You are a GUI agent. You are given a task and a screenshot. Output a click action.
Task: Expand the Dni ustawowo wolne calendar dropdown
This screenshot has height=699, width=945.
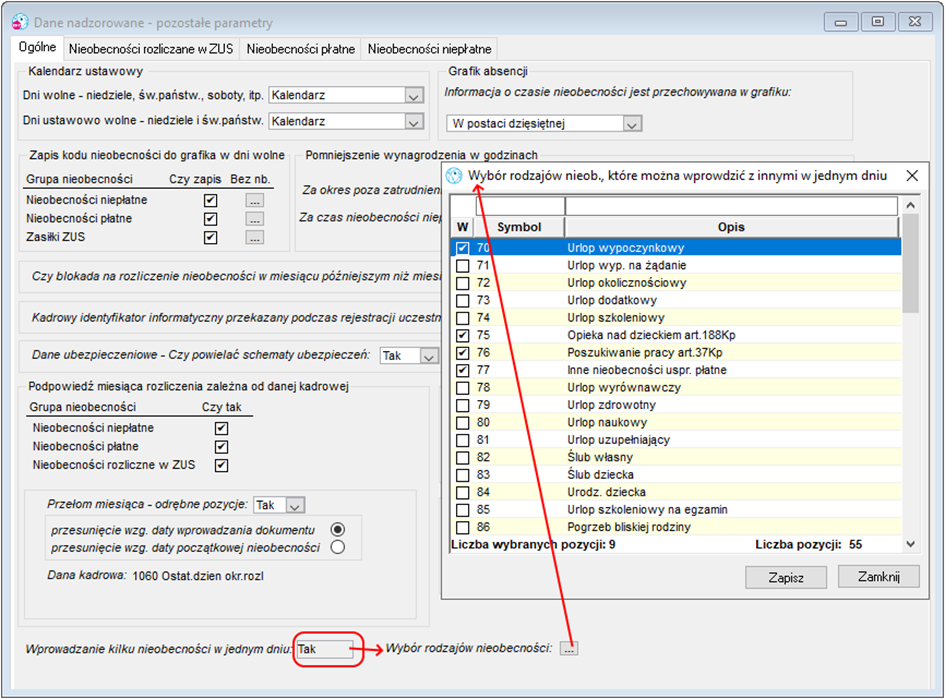click(x=413, y=122)
